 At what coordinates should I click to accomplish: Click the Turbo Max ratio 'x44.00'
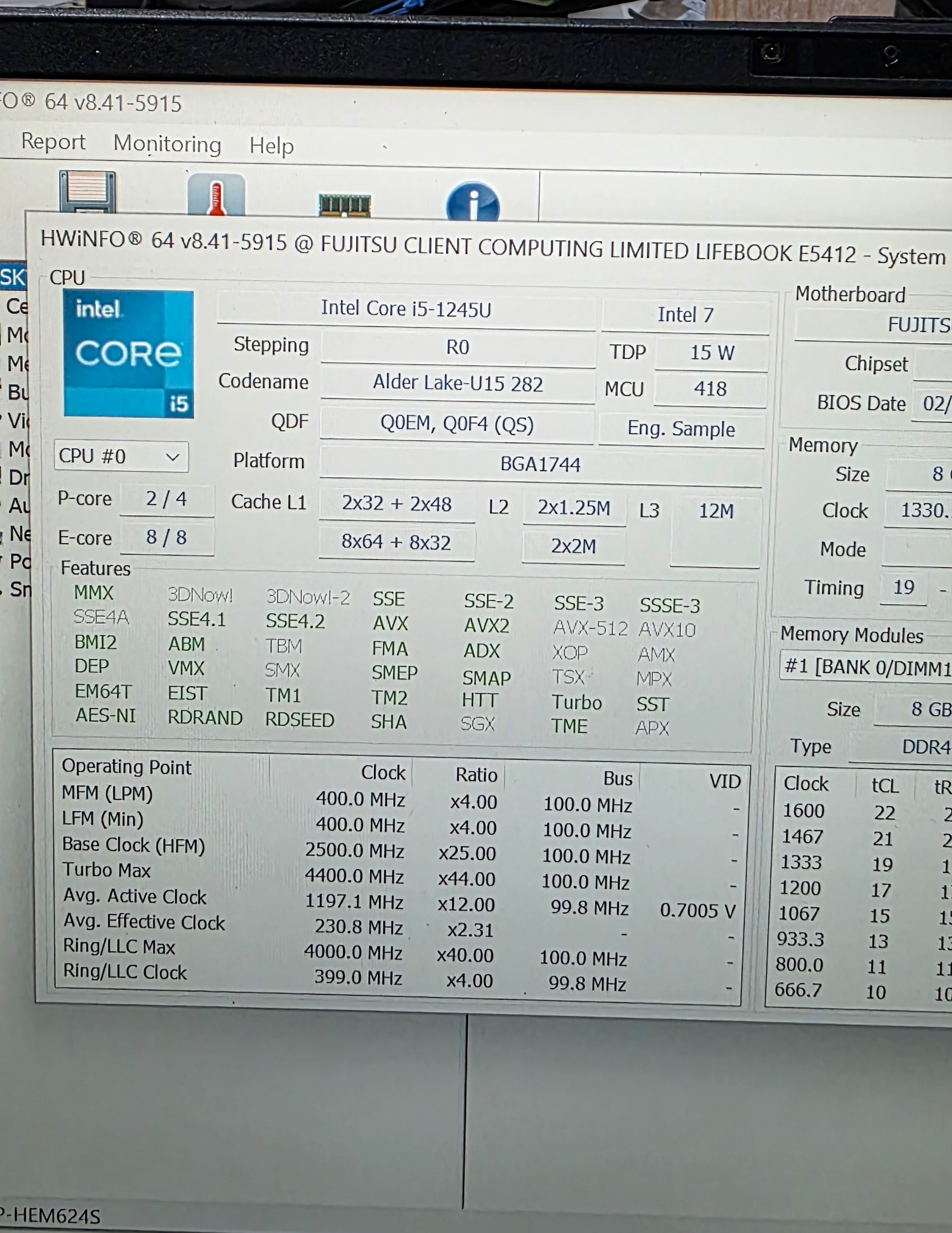click(467, 879)
